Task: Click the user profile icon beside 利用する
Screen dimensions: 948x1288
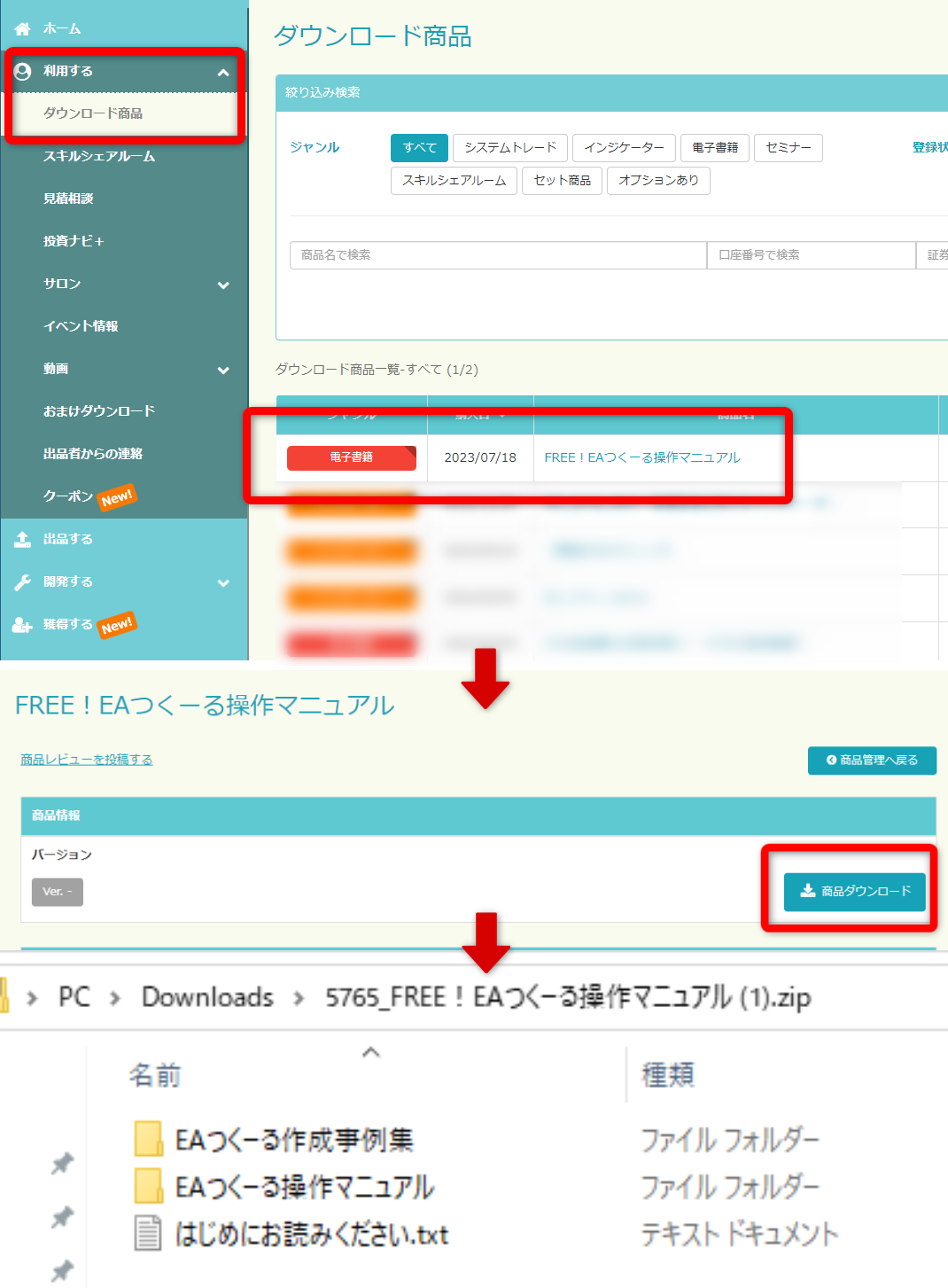Action: 23,72
